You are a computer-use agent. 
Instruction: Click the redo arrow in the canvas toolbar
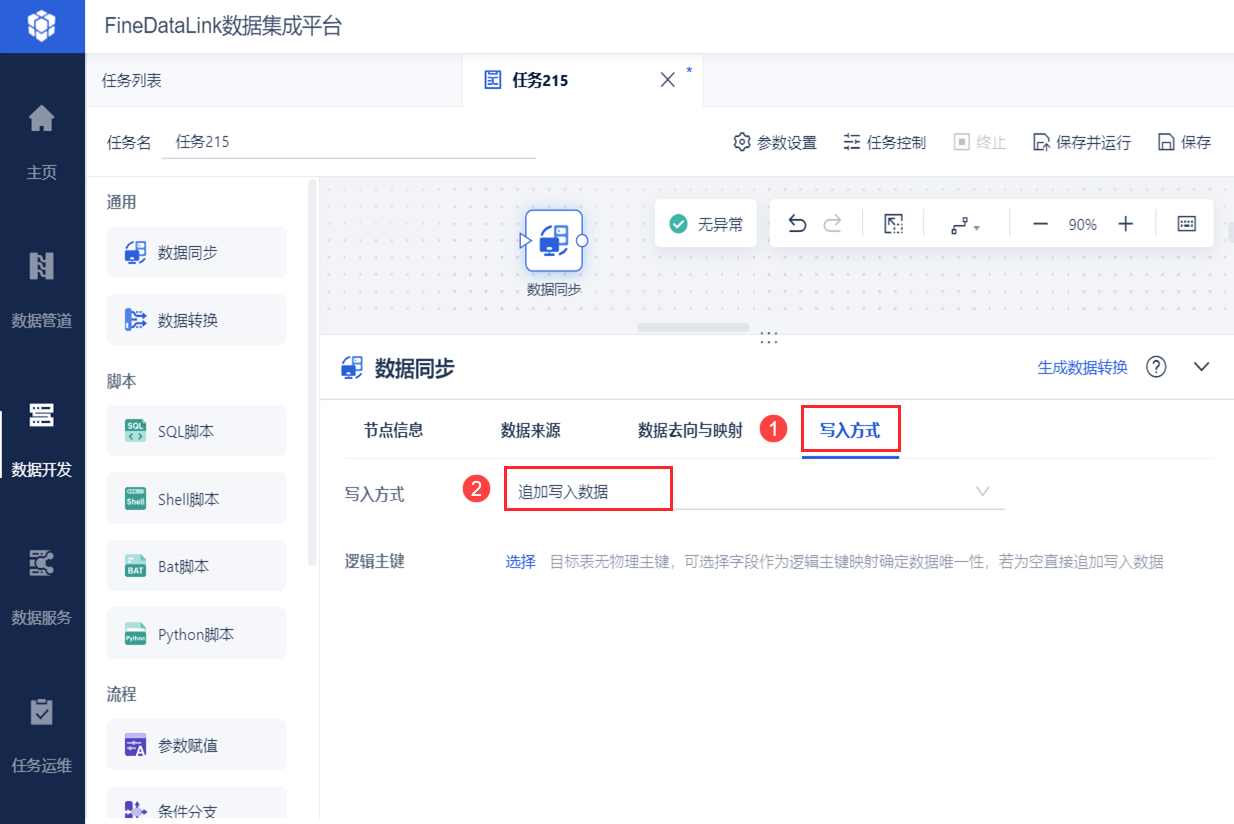point(832,224)
